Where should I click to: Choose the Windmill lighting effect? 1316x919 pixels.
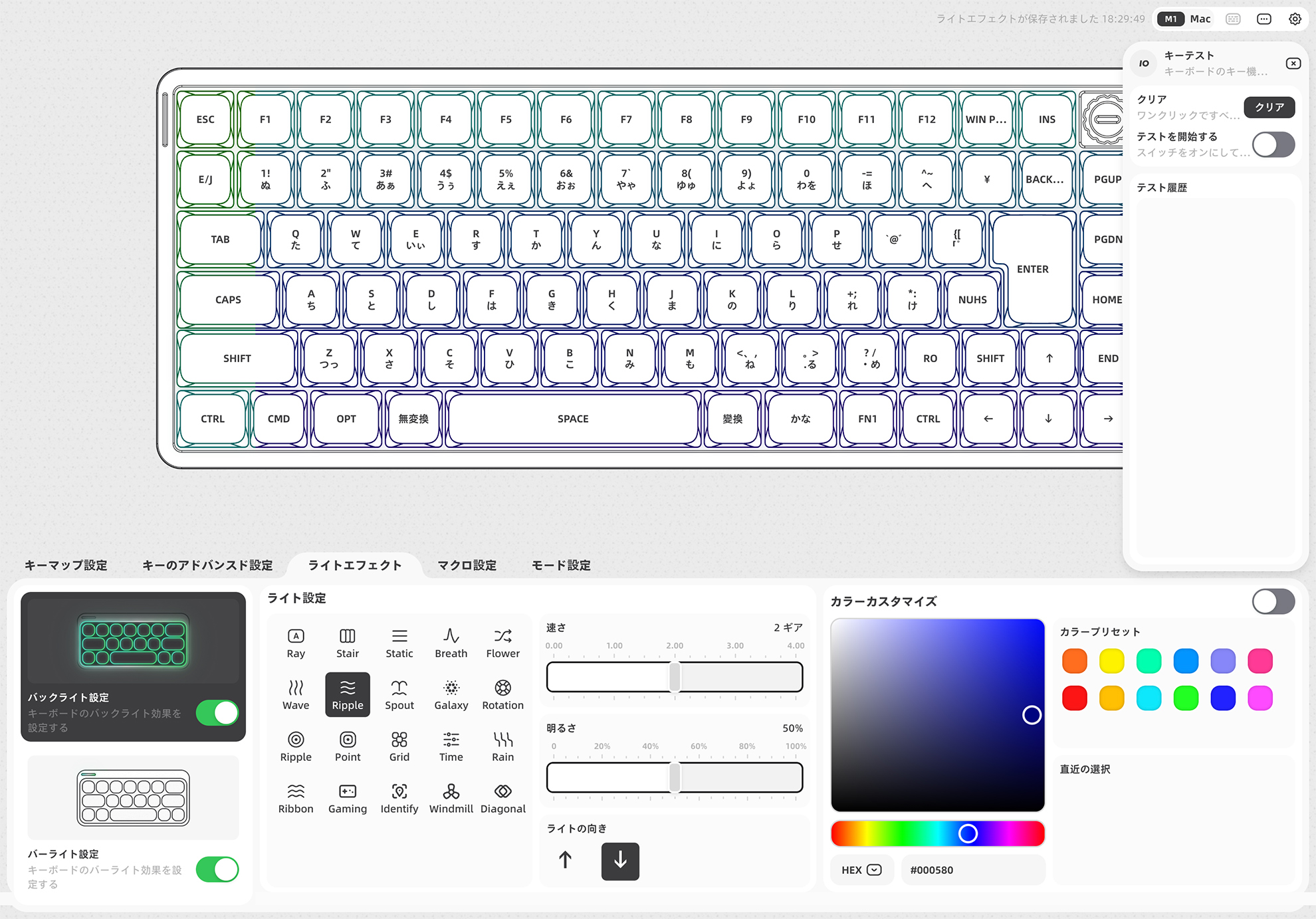[x=451, y=798]
